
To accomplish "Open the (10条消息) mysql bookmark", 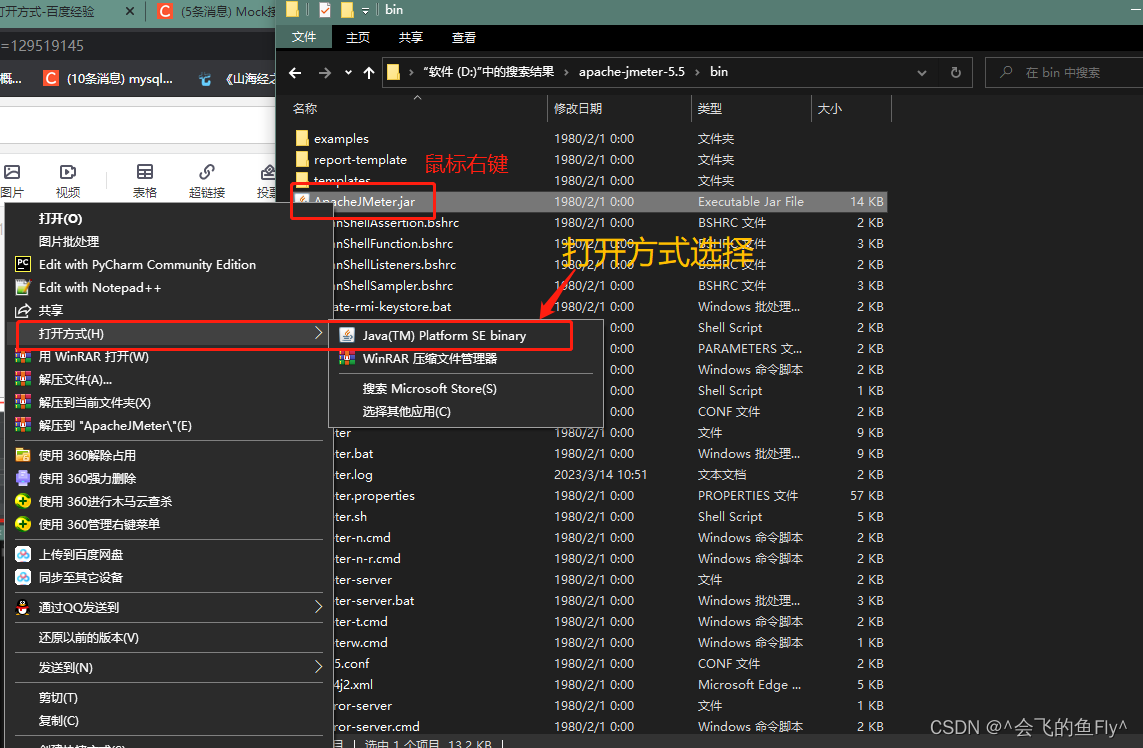I will pyautogui.click(x=109, y=79).
